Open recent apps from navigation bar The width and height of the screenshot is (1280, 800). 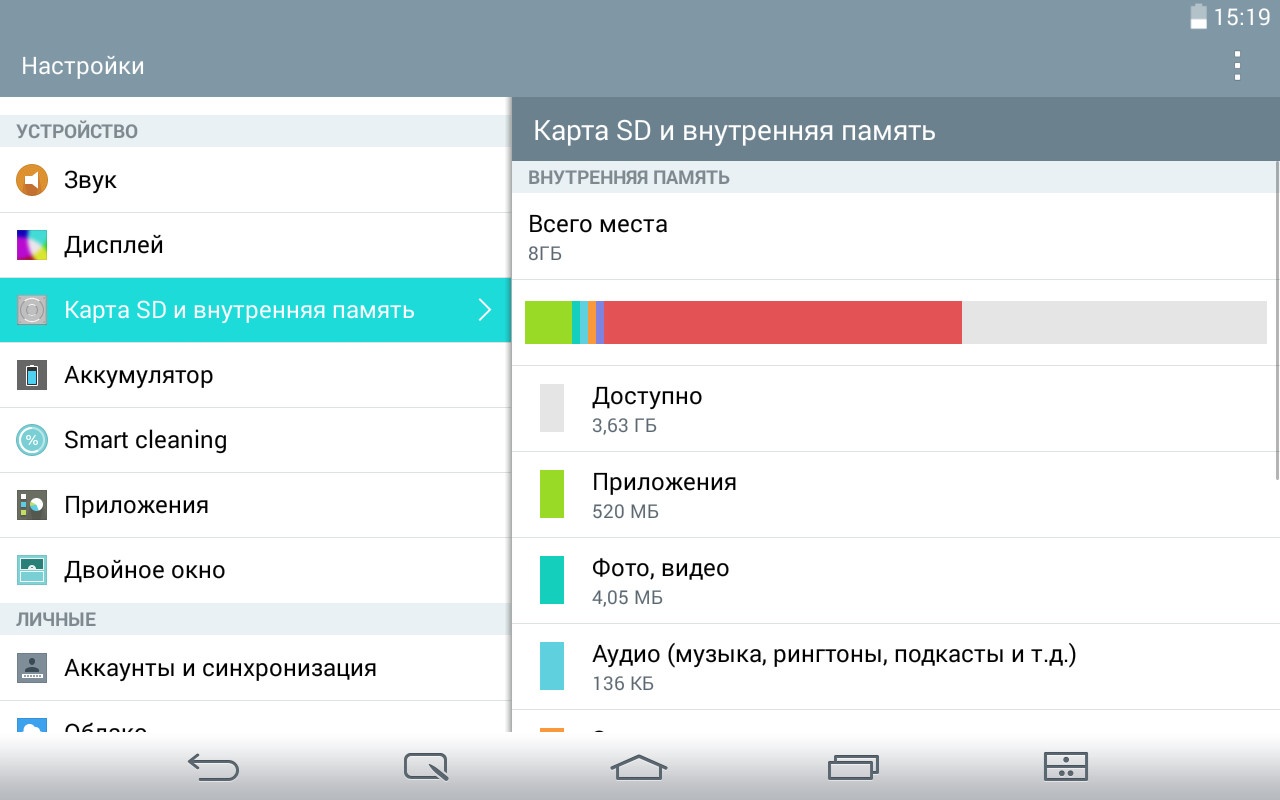point(853,767)
